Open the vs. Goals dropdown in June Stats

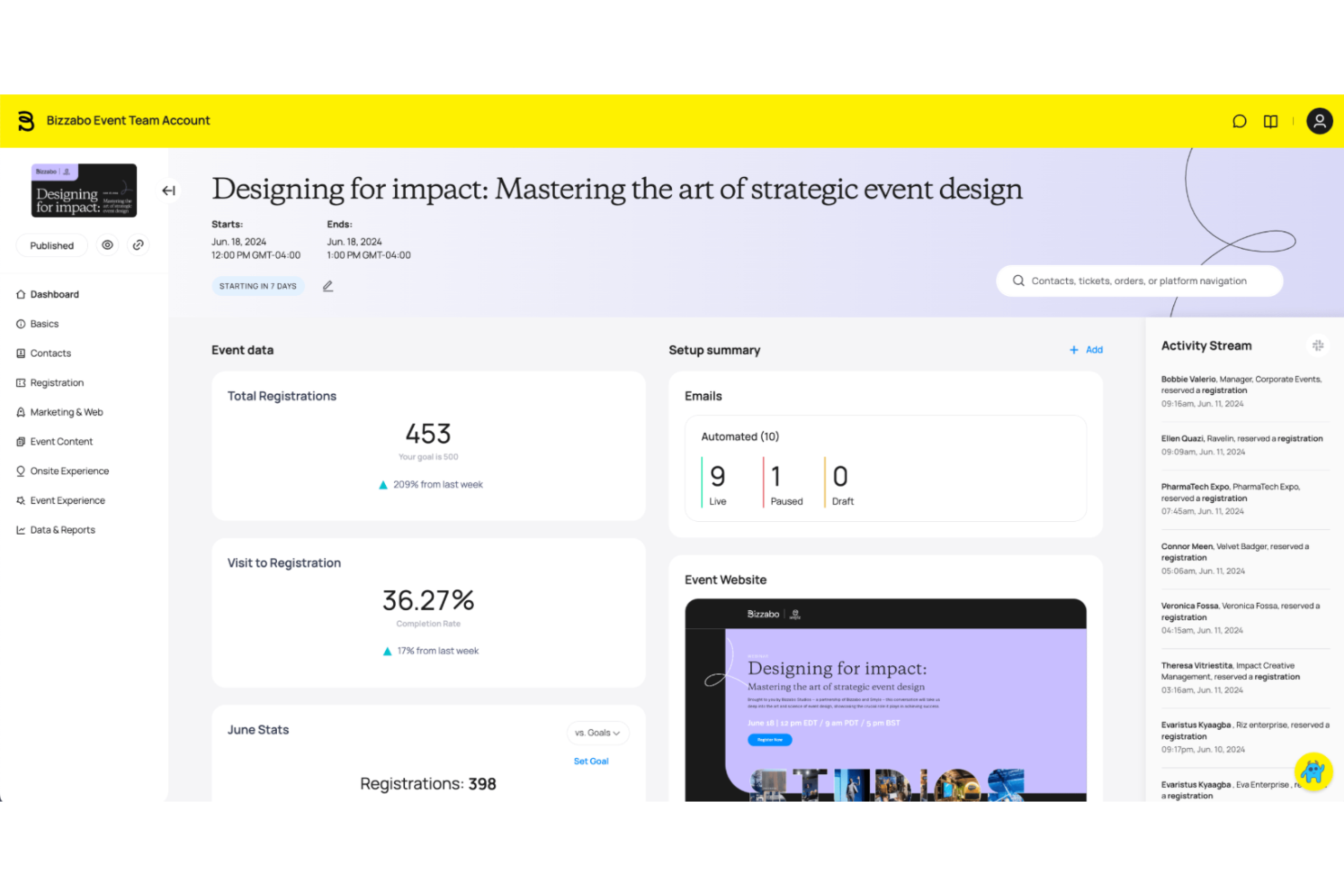pyautogui.click(x=597, y=733)
